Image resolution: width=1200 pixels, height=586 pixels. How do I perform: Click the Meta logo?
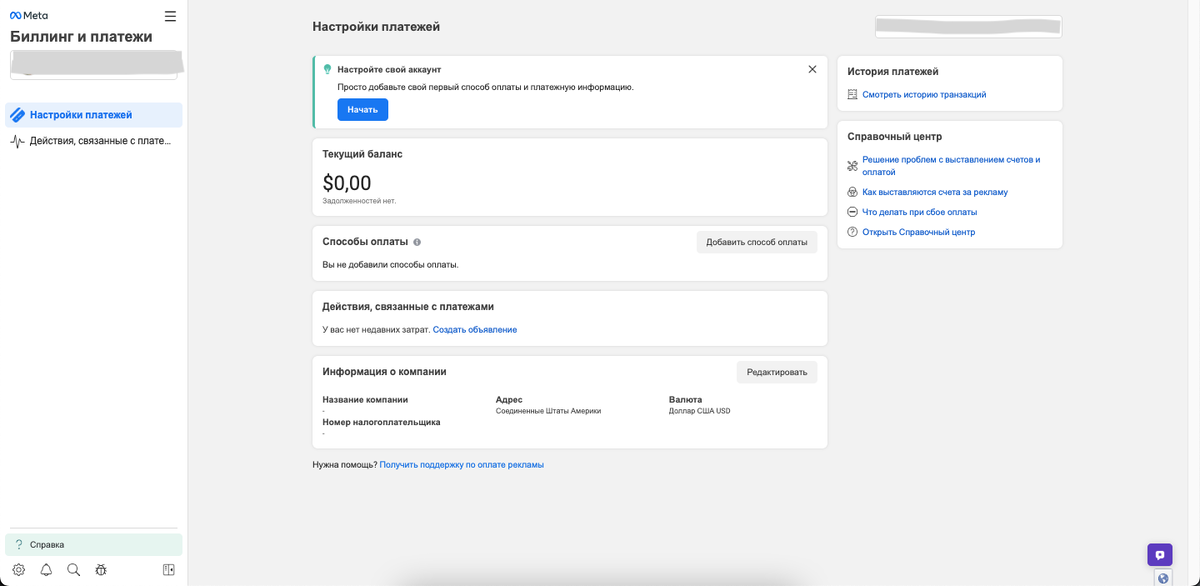[29, 16]
